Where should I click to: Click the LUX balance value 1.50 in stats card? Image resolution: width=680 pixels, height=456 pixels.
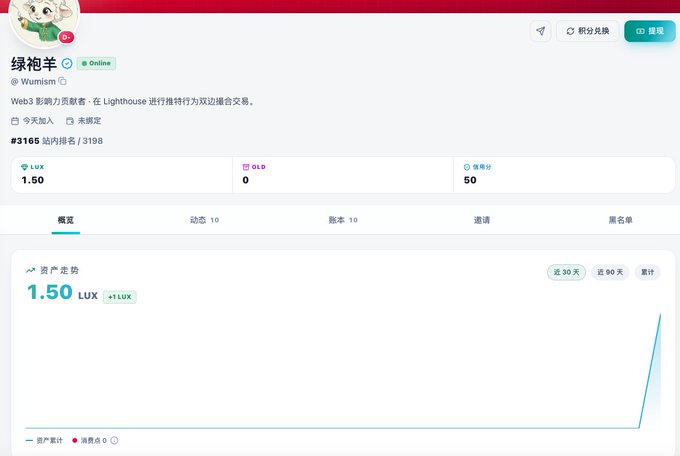33,180
